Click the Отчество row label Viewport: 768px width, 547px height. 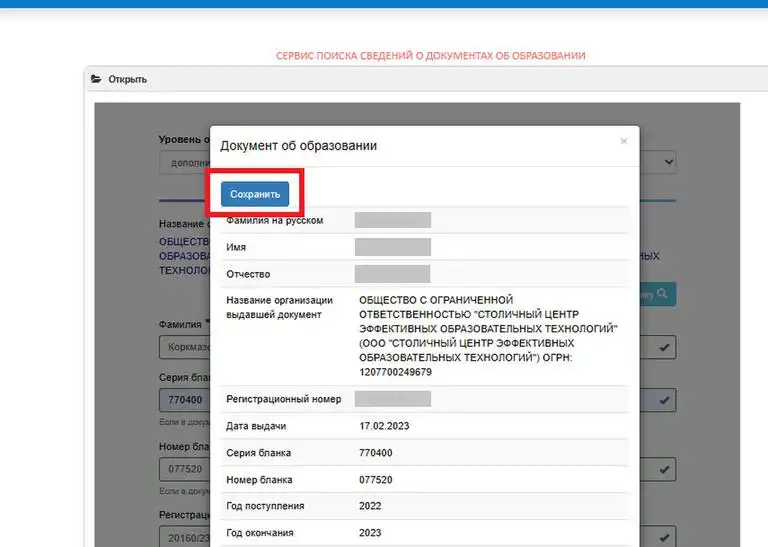pyautogui.click(x=248, y=274)
